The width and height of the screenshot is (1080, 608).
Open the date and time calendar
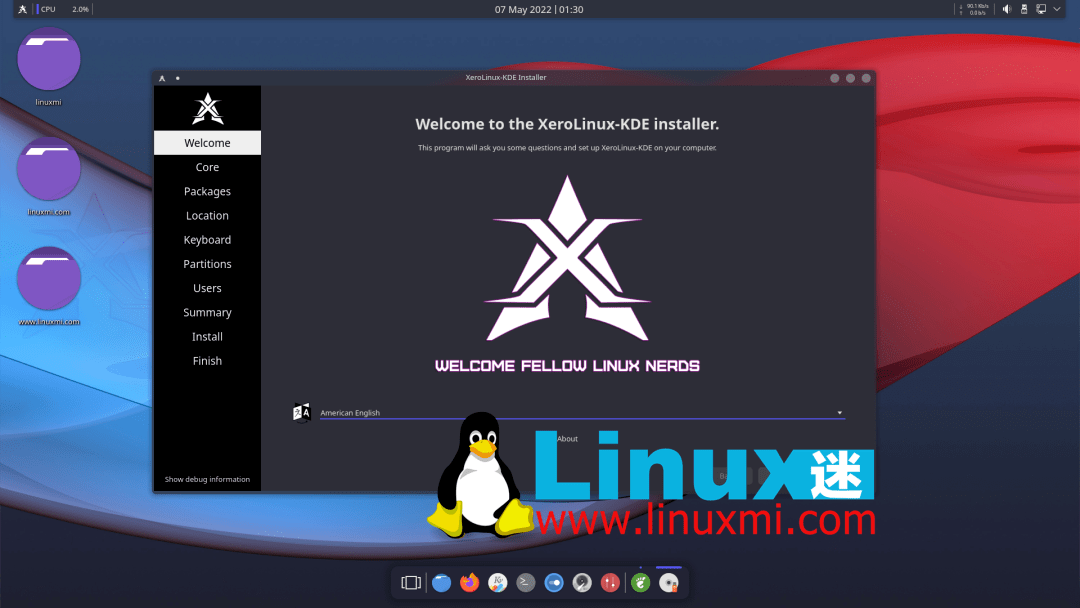(x=539, y=10)
